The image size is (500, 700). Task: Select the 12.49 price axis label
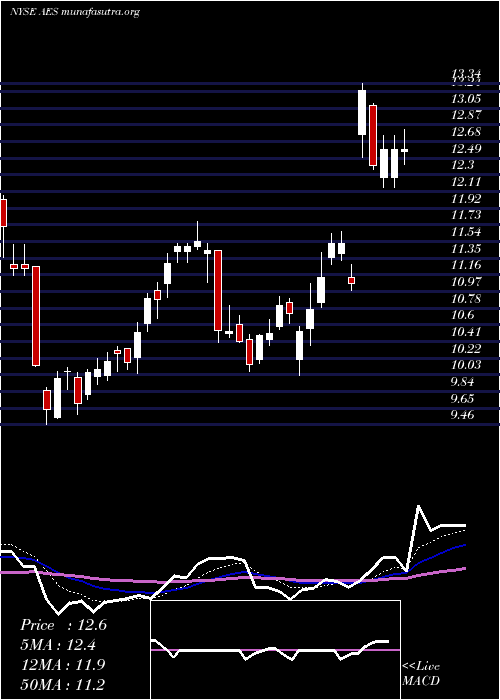(x=466, y=149)
